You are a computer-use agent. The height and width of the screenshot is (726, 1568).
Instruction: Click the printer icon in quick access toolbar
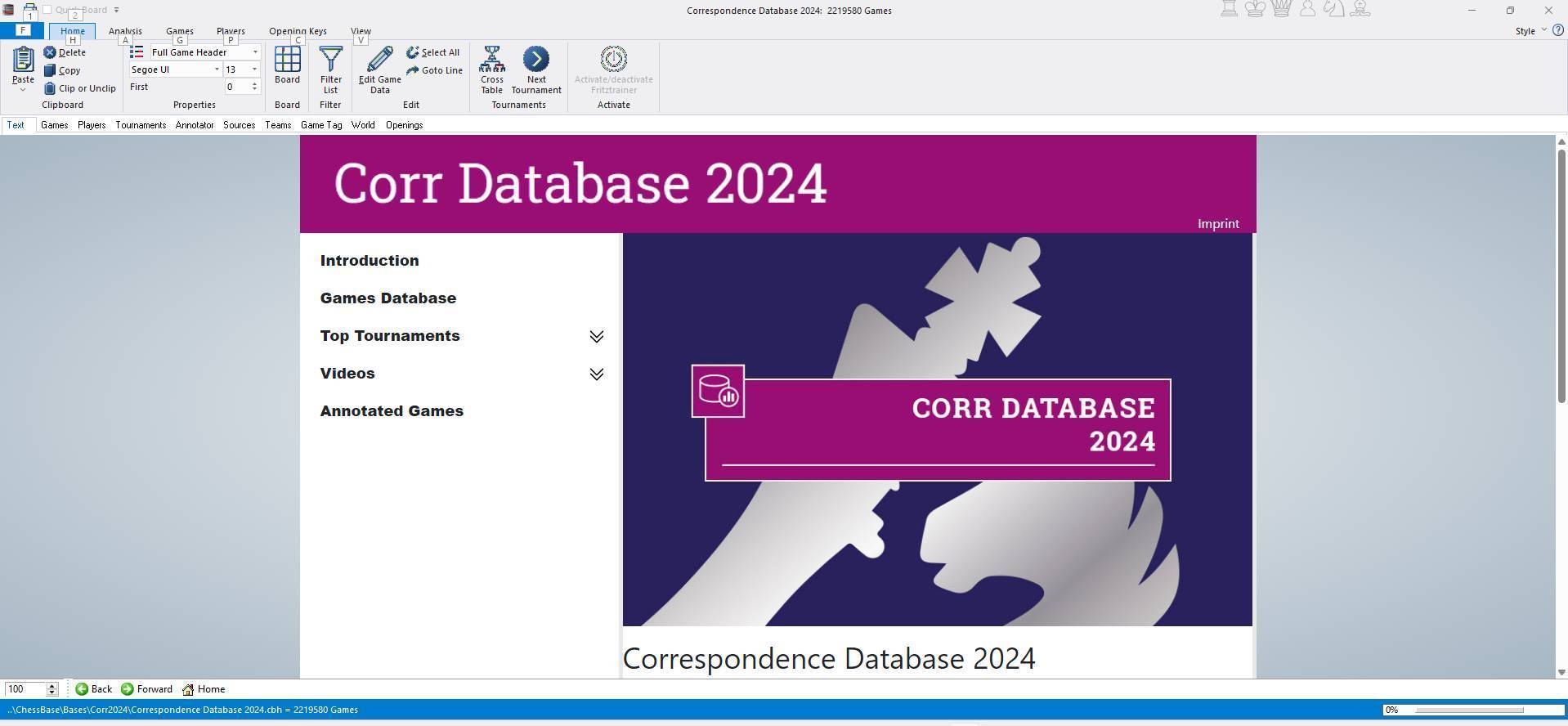30,10
